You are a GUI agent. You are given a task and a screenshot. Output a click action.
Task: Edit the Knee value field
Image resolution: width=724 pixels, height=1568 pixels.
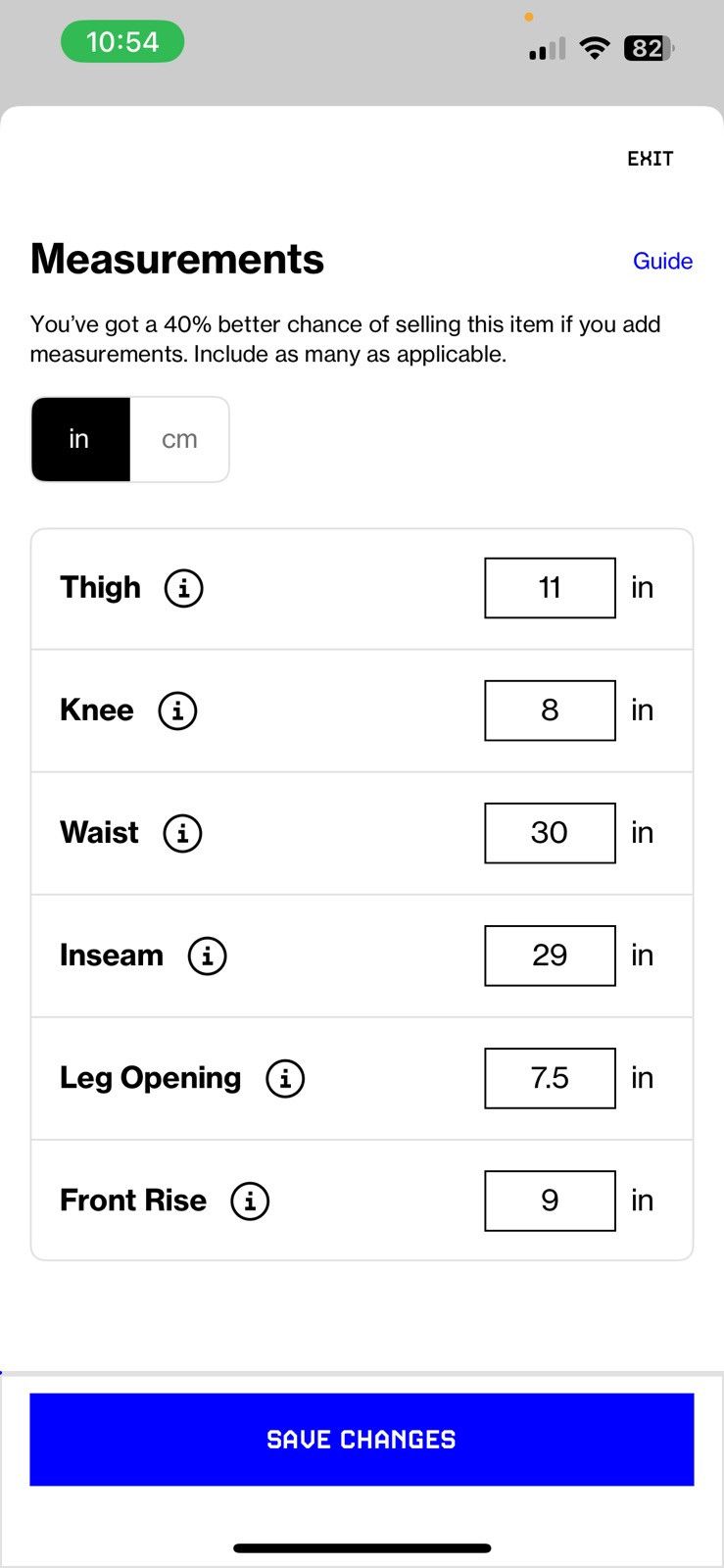click(550, 710)
